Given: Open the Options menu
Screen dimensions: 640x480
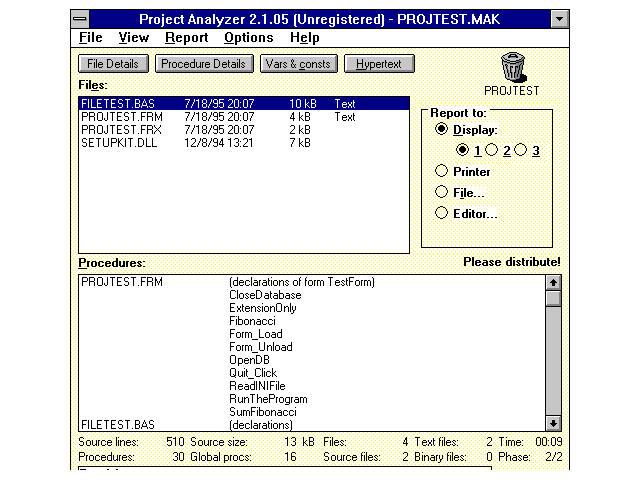Looking at the screenshot, I should pyautogui.click(x=248, y=38).
